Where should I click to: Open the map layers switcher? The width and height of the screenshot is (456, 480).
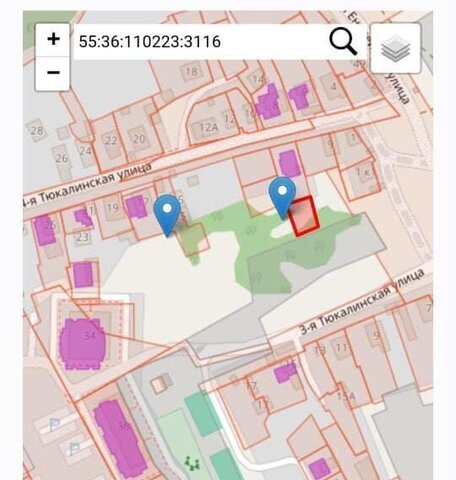coord(396,48)
